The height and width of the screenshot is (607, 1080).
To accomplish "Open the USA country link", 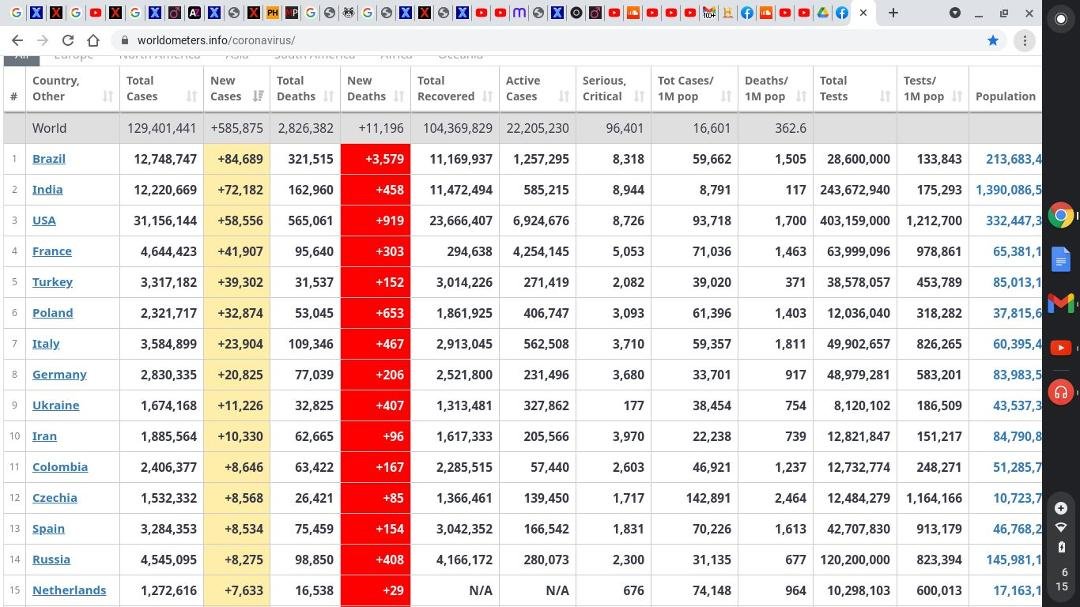I will (44, 220).
